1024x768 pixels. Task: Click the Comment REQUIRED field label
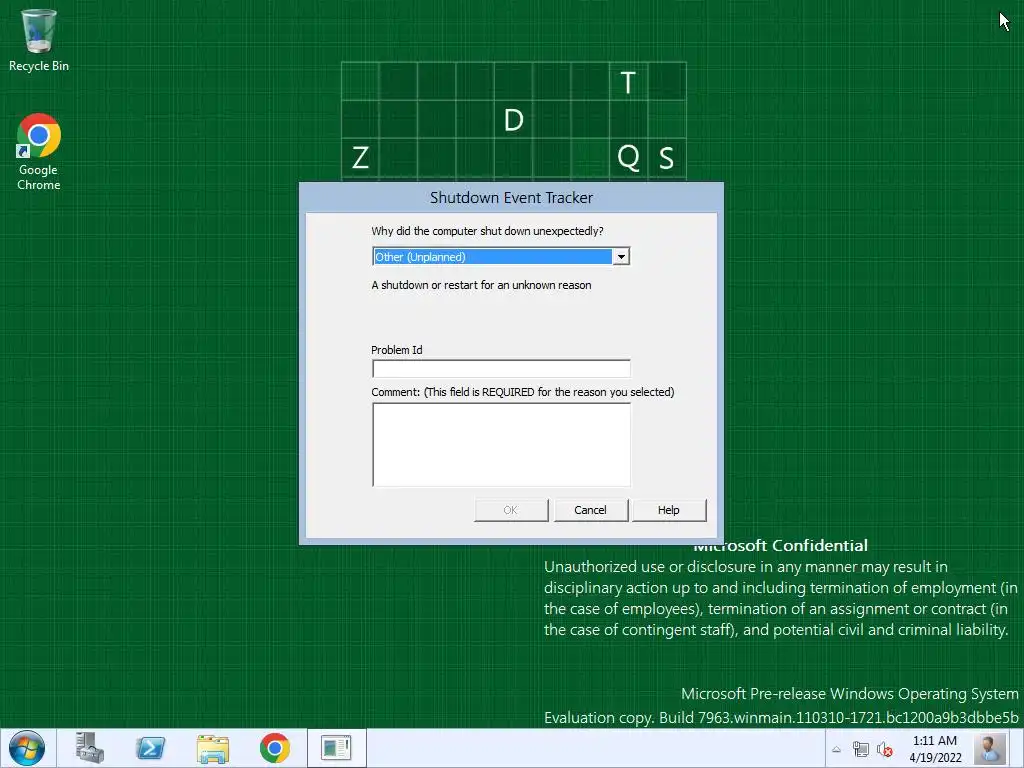522,392
